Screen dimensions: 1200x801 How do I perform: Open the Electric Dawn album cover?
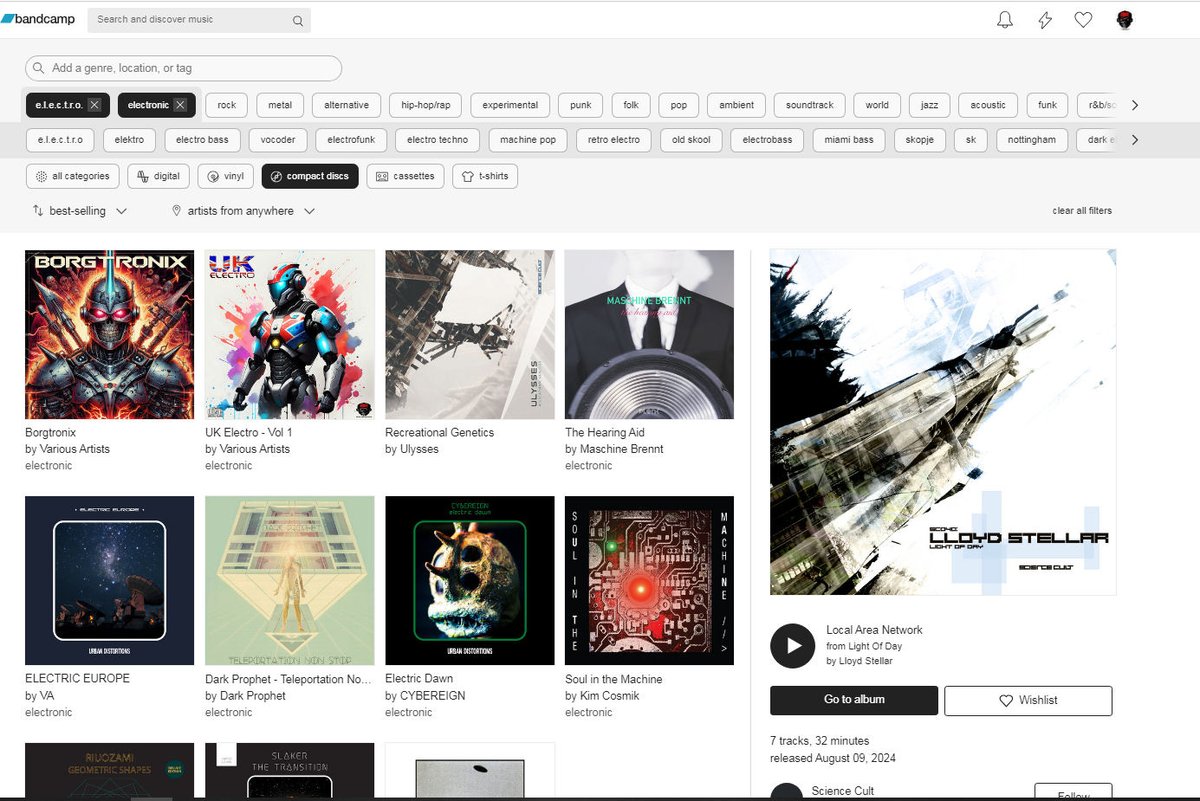coord(470,580)
